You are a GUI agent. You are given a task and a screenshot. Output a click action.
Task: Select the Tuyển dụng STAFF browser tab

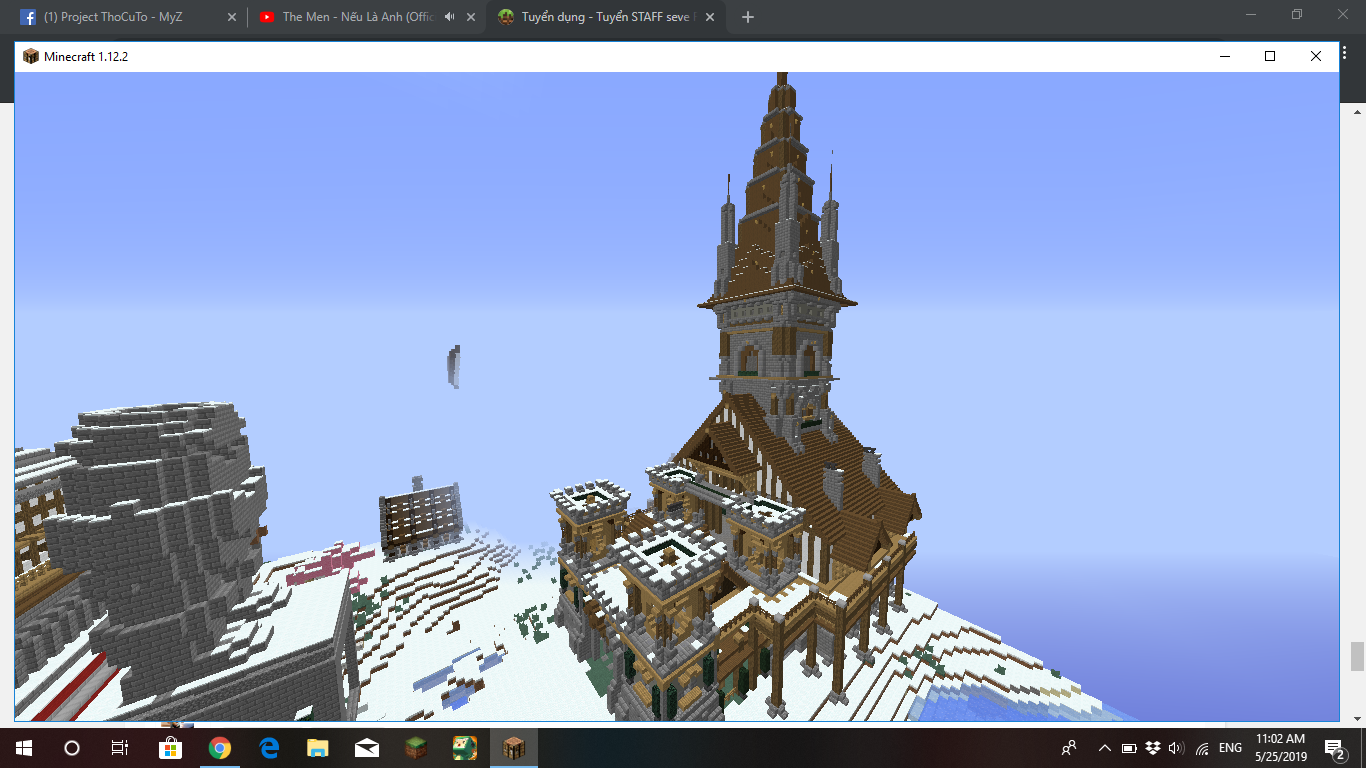607,17
